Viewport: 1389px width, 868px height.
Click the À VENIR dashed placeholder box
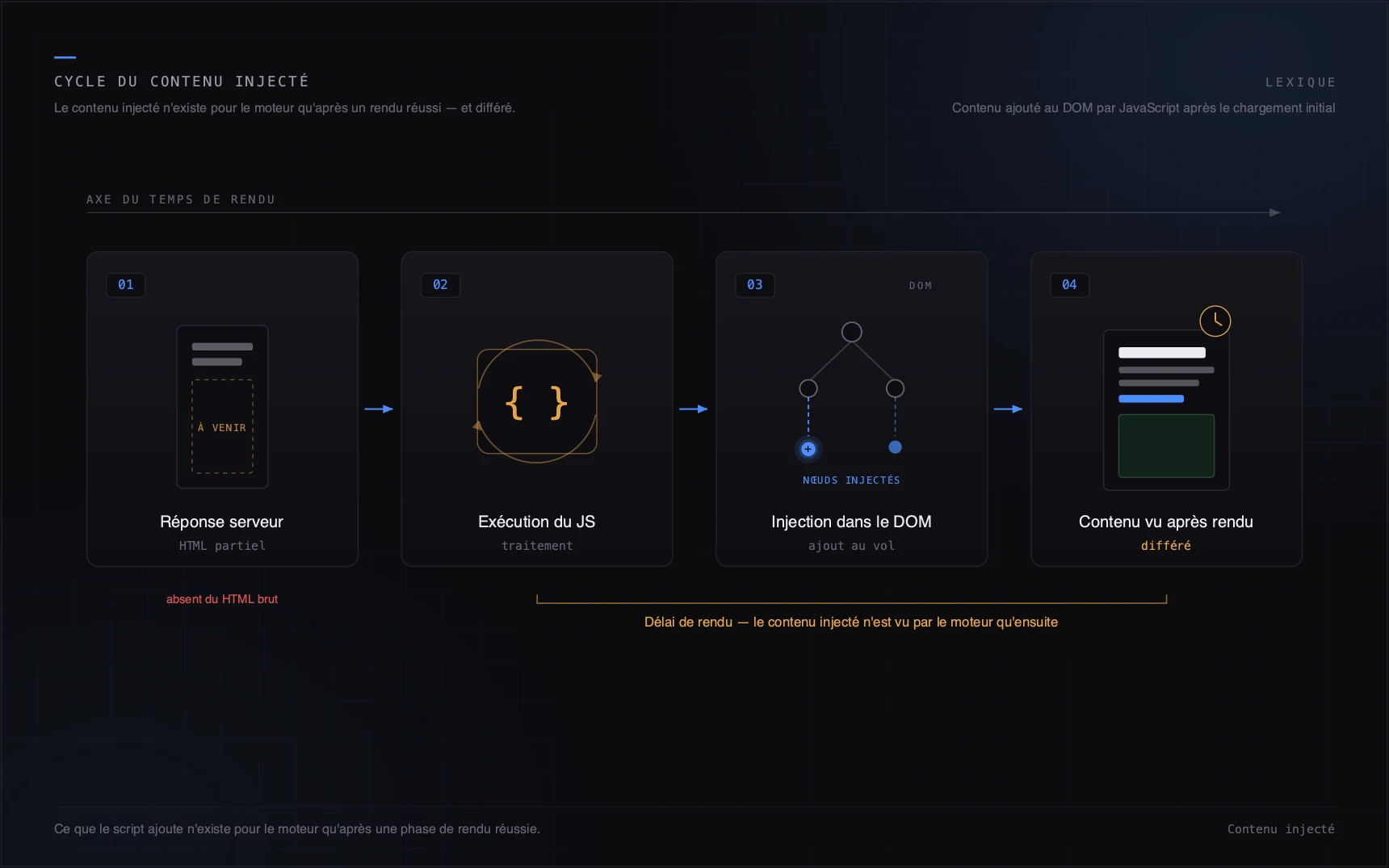[x=222, y=426]
